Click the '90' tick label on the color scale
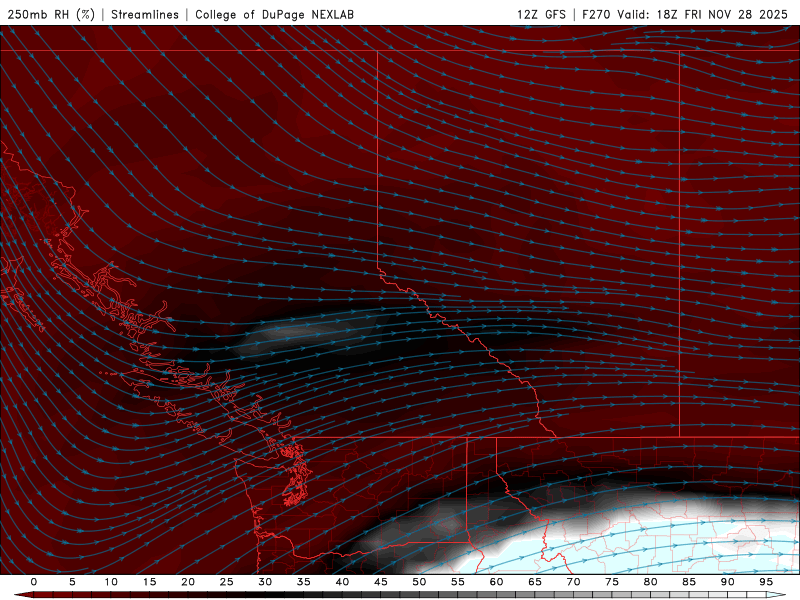800x600 pixels. [728, 582]
